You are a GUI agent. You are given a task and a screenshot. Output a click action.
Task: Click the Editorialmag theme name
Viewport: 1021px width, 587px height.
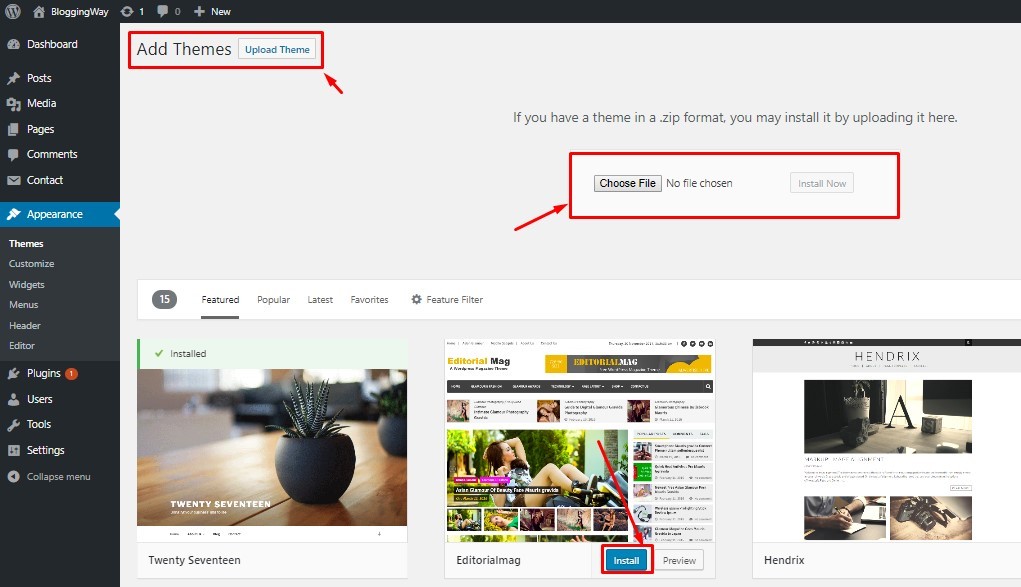coord(488,560)
